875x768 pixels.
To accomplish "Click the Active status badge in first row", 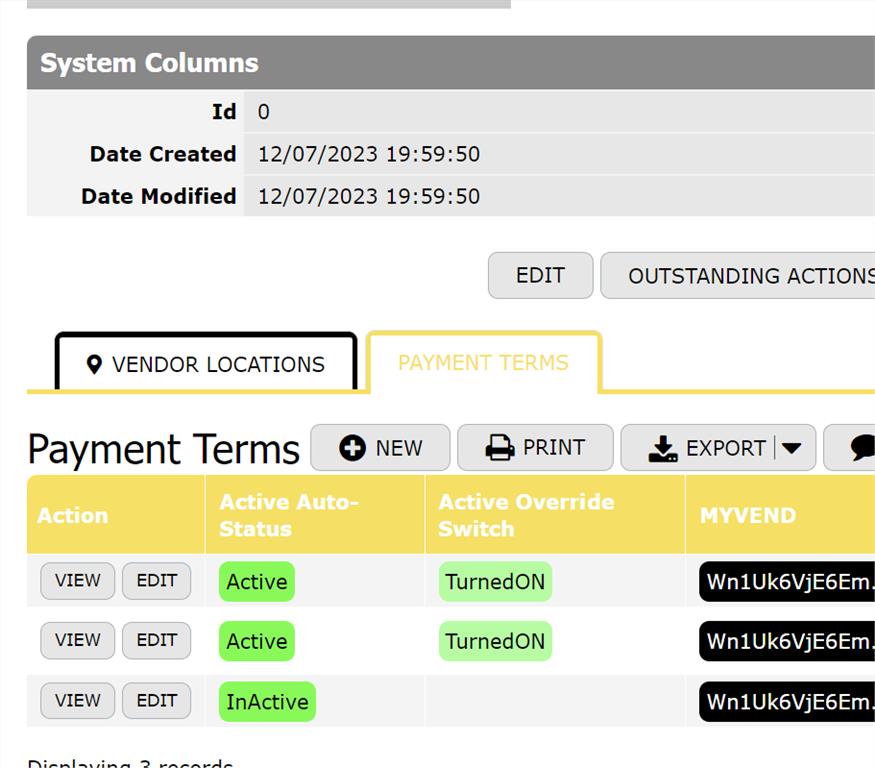I will [x=257, y=582].
